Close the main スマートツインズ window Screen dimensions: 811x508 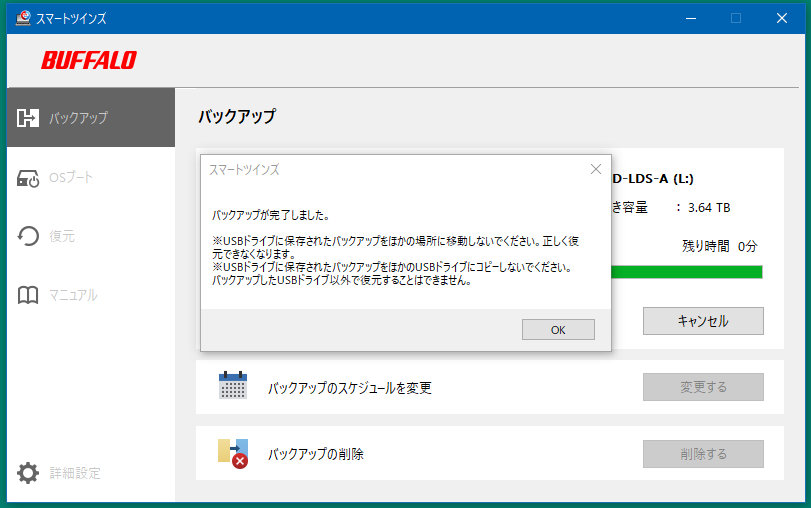782,18
